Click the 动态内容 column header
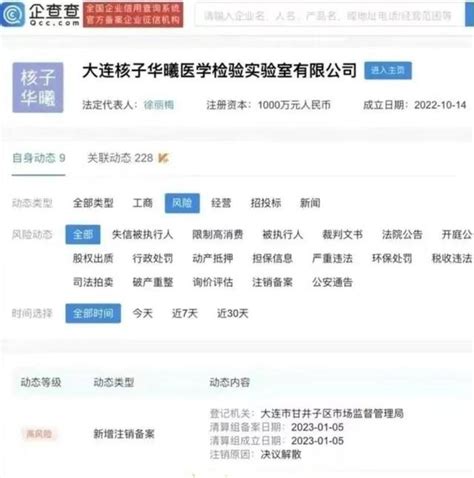 (x=230, y=382)
